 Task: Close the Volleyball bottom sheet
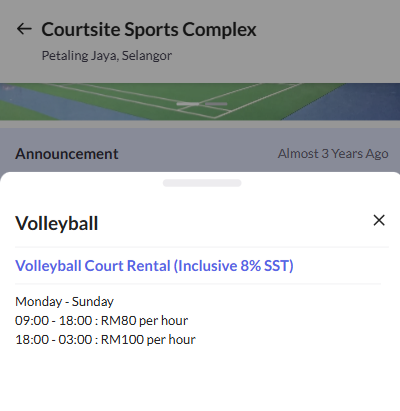point(379,220)
